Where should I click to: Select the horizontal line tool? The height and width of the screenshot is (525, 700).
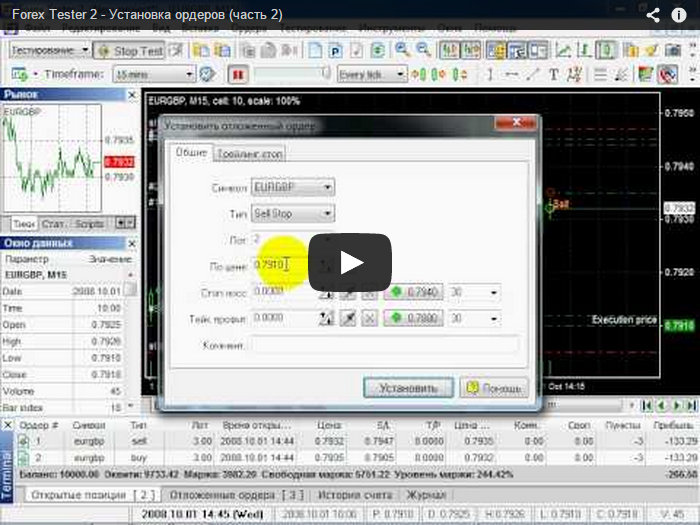(x=512, y=74)
